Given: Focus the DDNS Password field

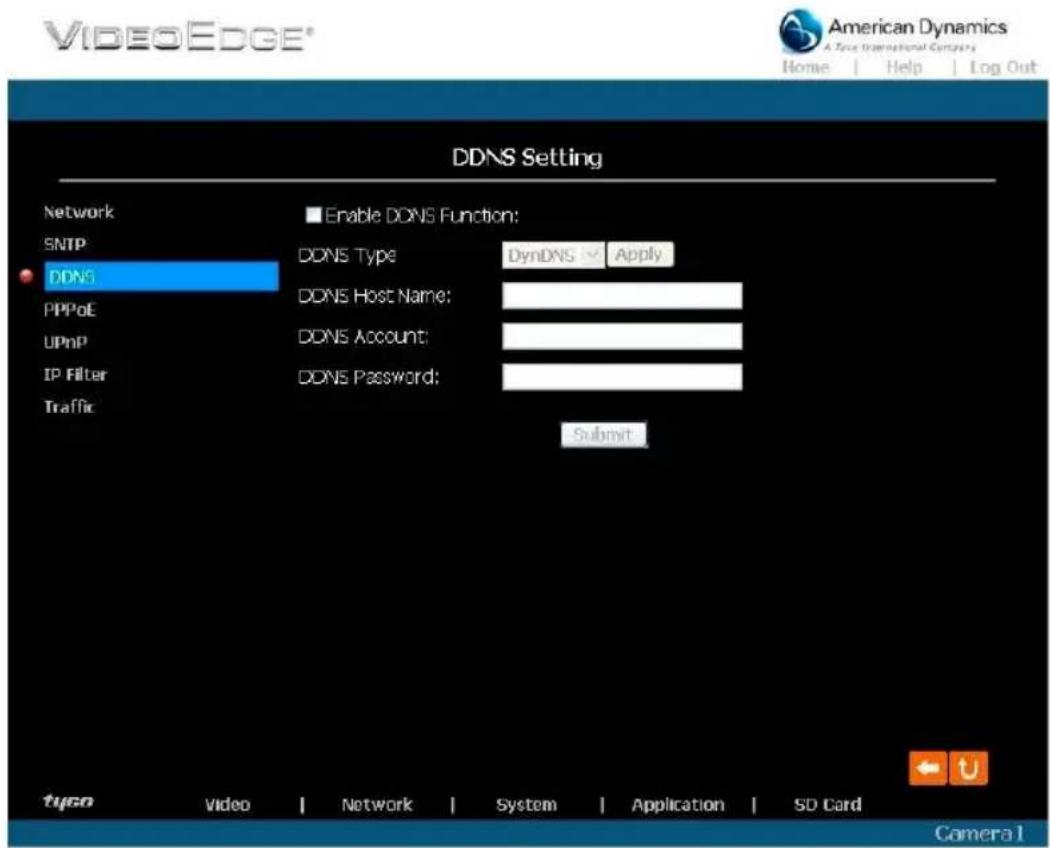Looking at the screenshot, I should click(622, 376).
